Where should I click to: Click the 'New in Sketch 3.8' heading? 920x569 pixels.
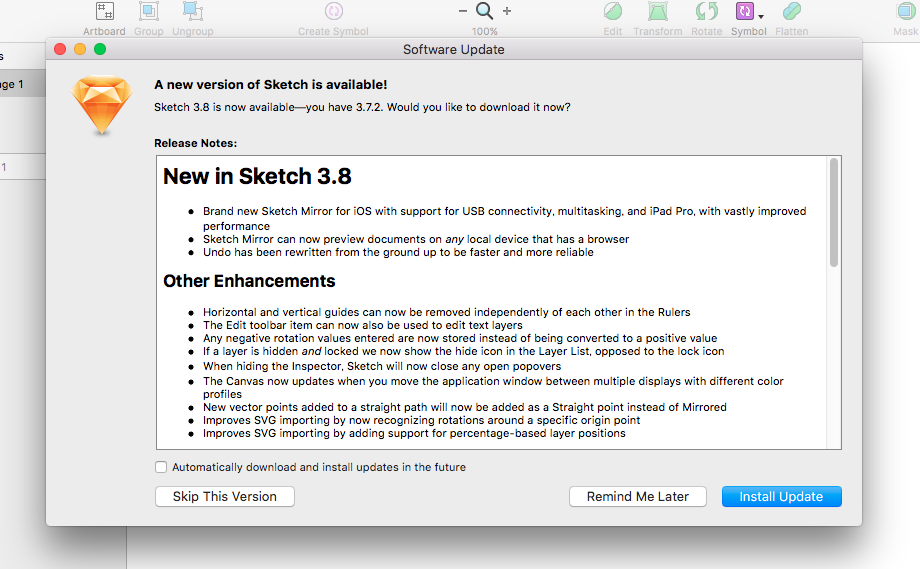pos(257,176)
